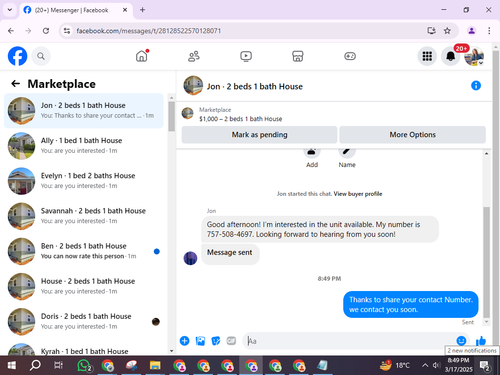500x375 pixels.
Task: Click the Name edit pencil icon
Action: tap(347, 152)
